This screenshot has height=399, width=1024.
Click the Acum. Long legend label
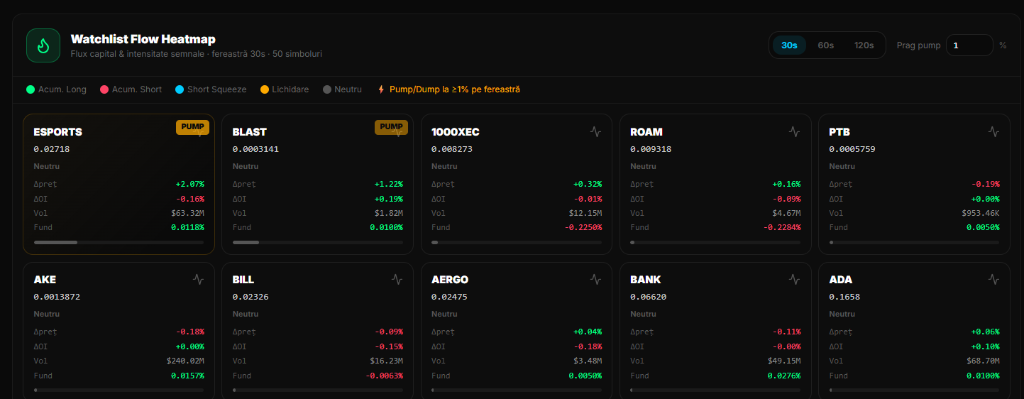point(62,89)
